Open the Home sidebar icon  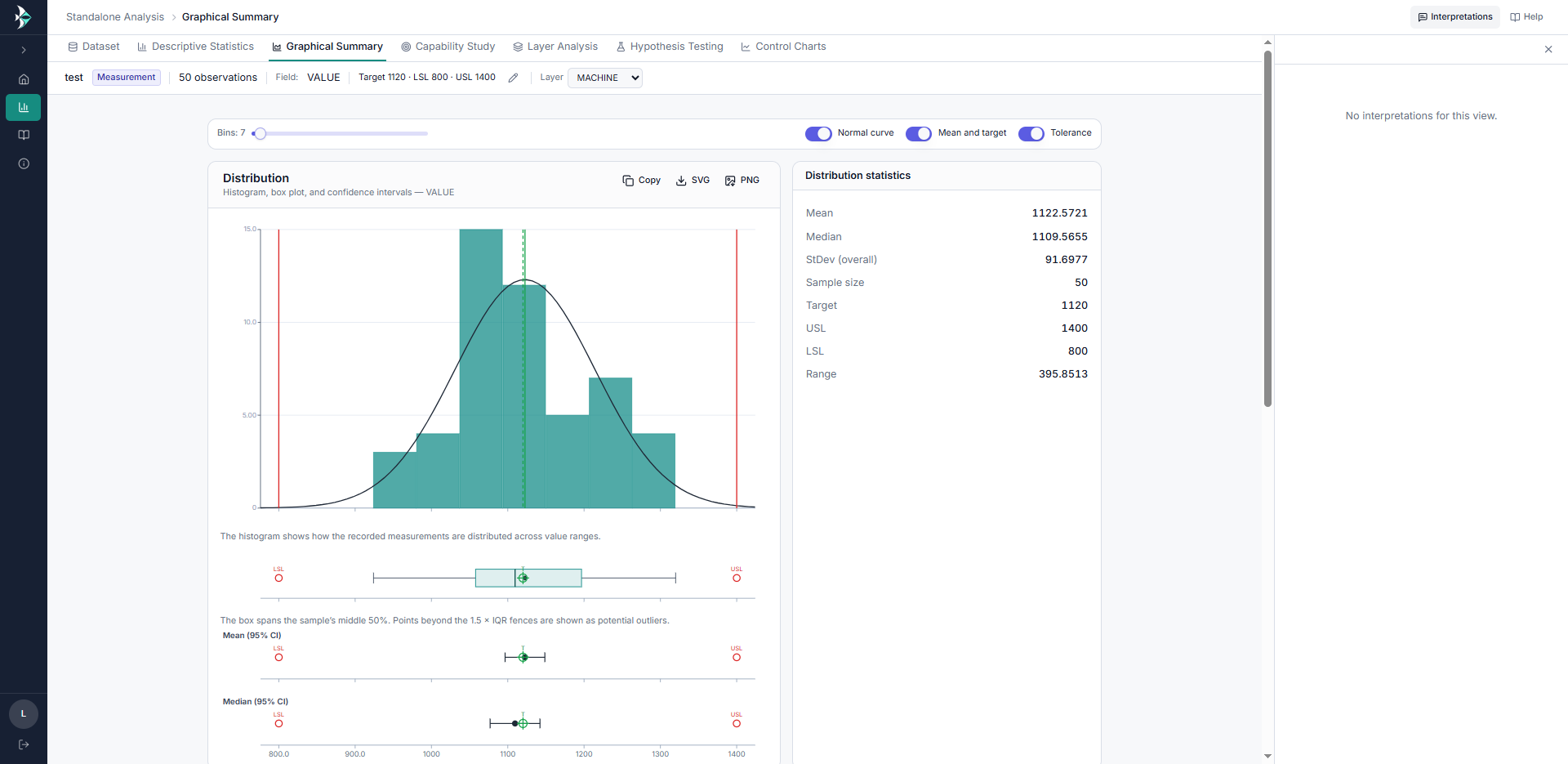[24, 79]
